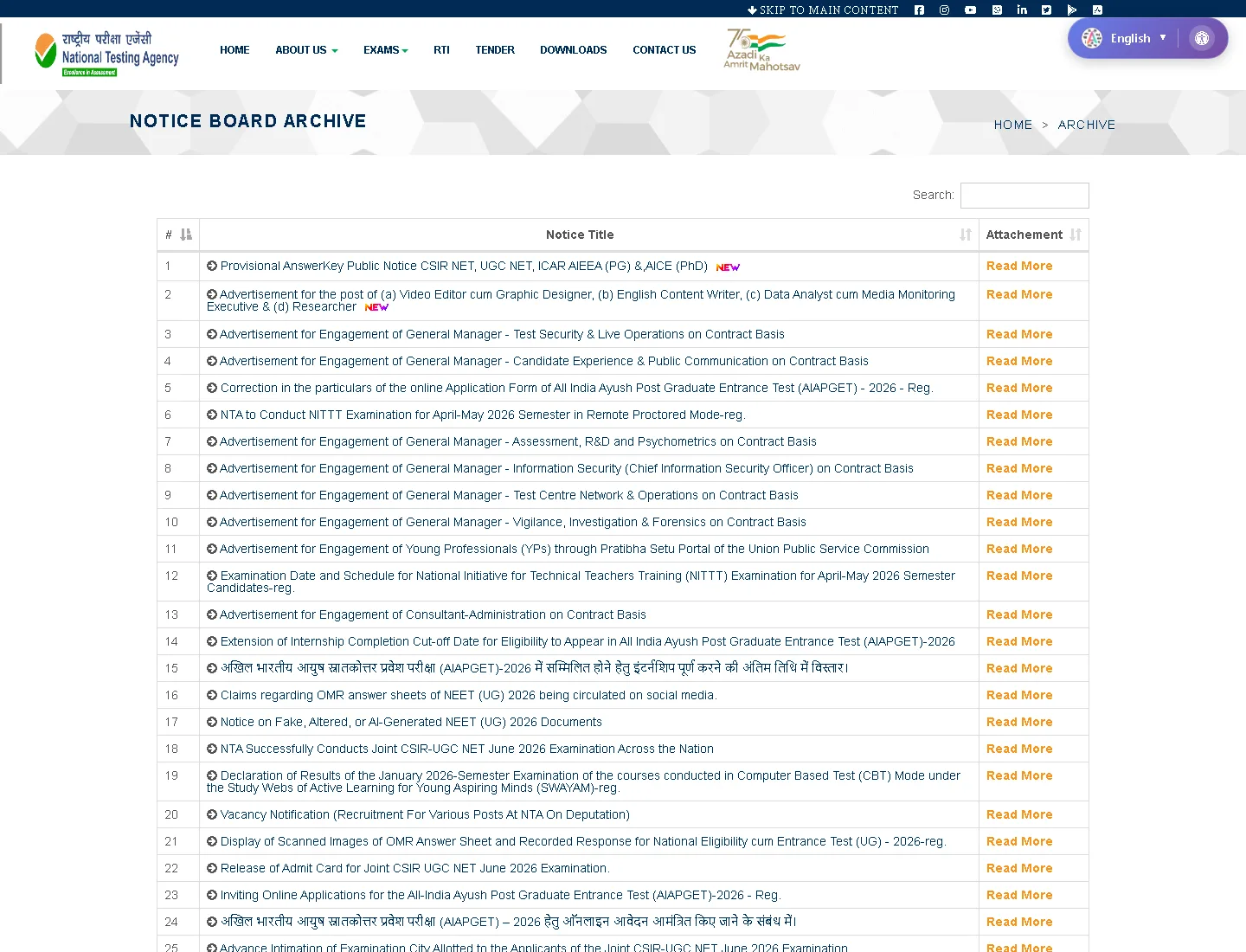Expand the About Us menu
The width and height of the screenshot is (1246, 952).
[306, 50]
